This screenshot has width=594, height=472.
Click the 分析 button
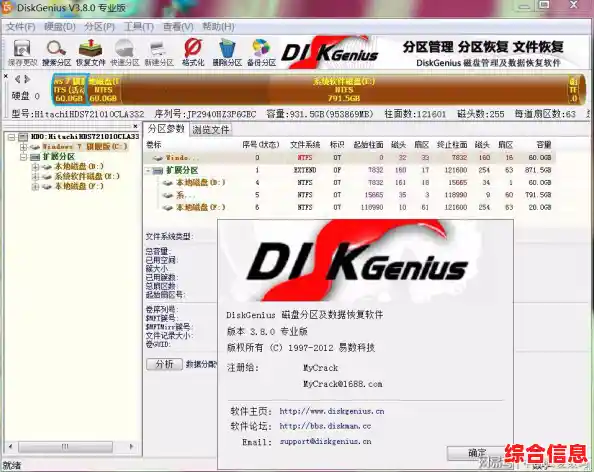pyautogui.click(x=164, y=364)
